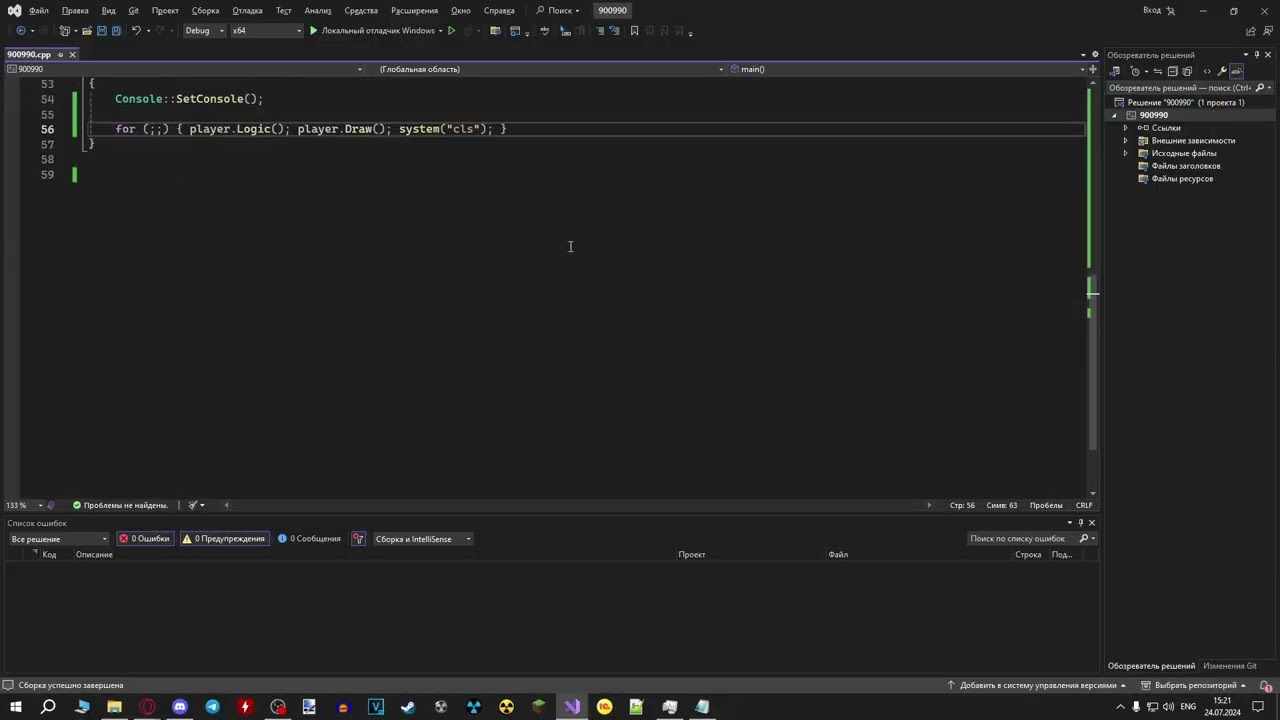Click 'Вход' sign-in button
Image resolution: width=1280 pixels, height=720 pixels.
point(1158,10)
